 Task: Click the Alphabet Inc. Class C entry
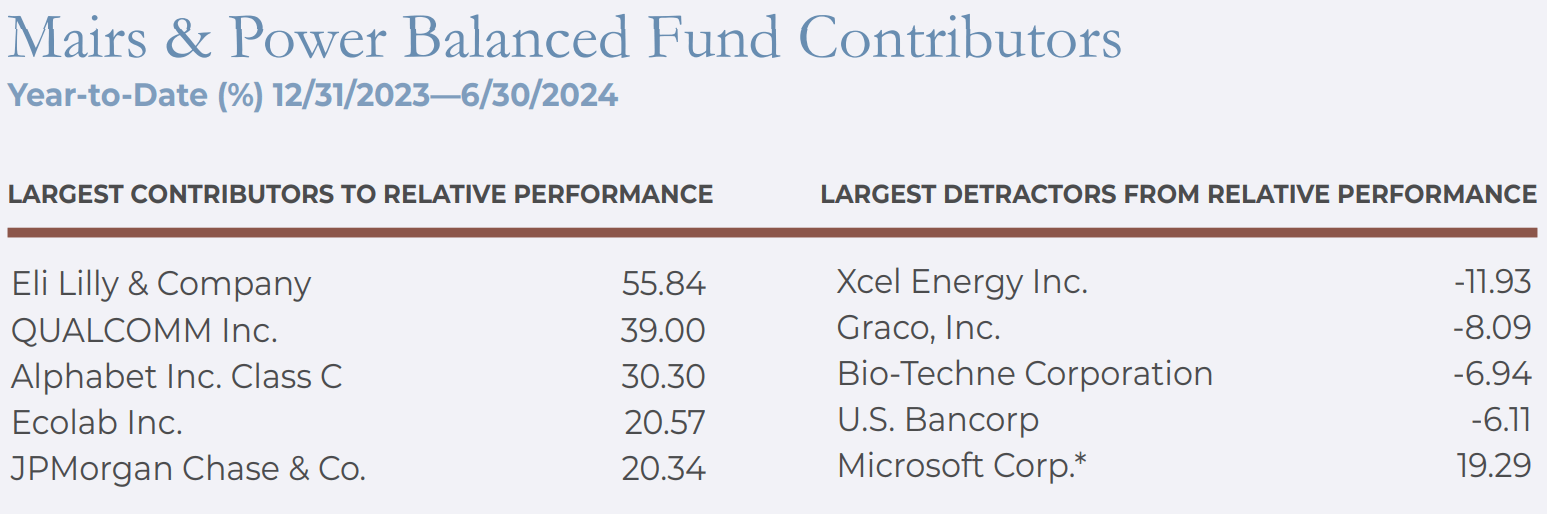(x=176, y=377)
